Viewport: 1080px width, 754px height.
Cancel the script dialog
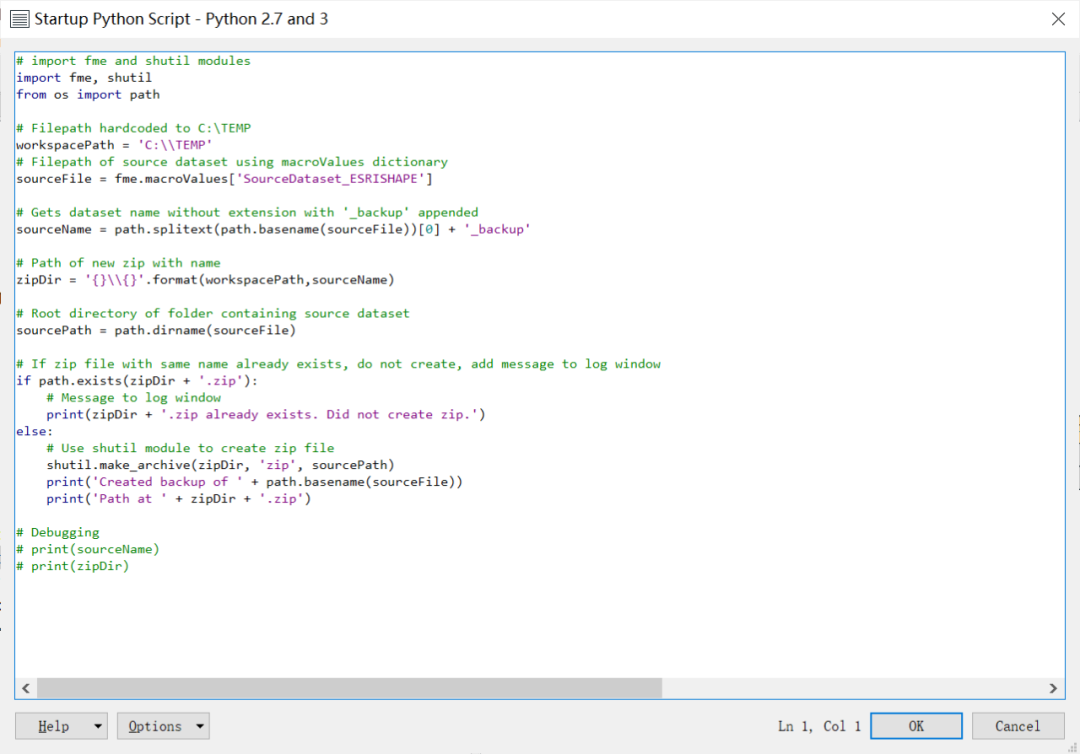point(1017,726)
